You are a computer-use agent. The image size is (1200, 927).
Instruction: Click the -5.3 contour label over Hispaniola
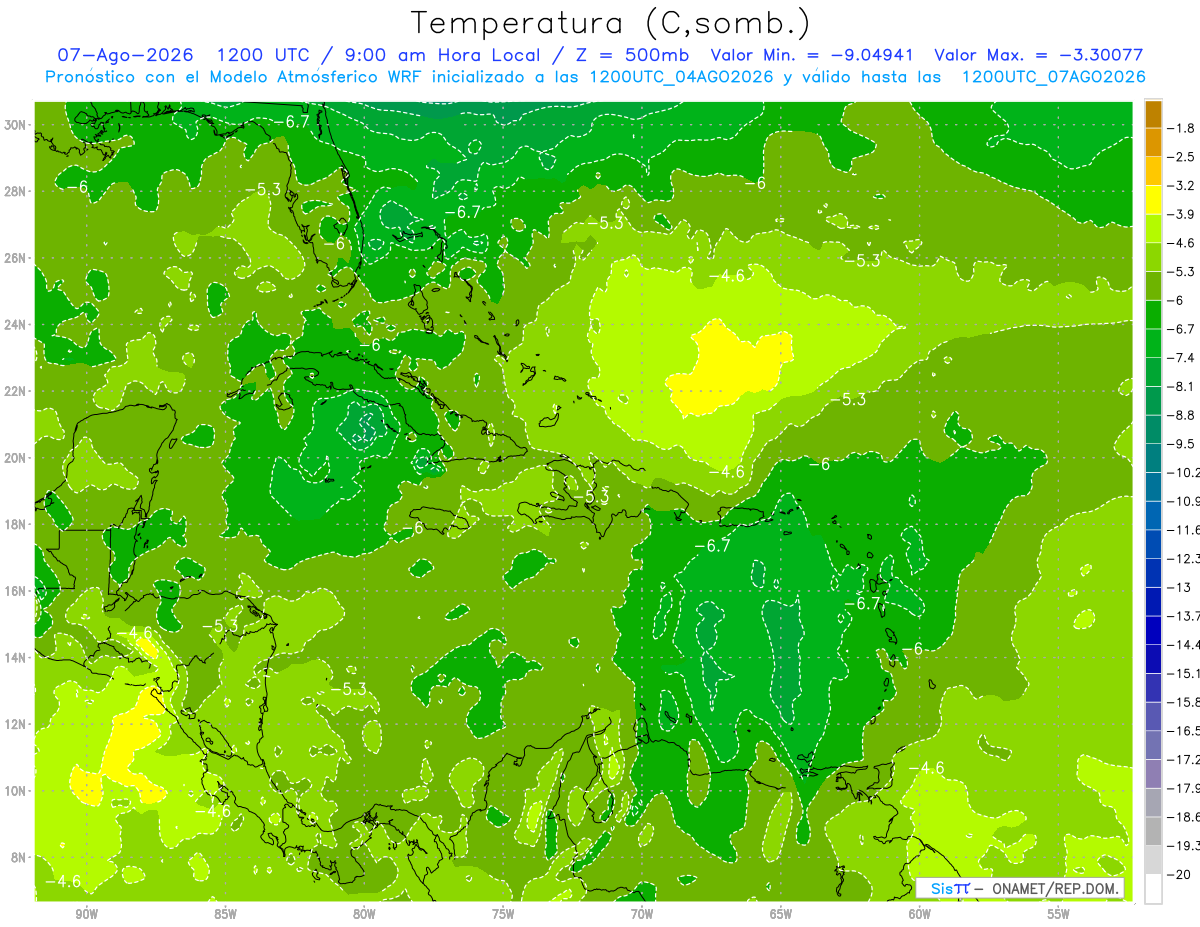tap(591, 497)
